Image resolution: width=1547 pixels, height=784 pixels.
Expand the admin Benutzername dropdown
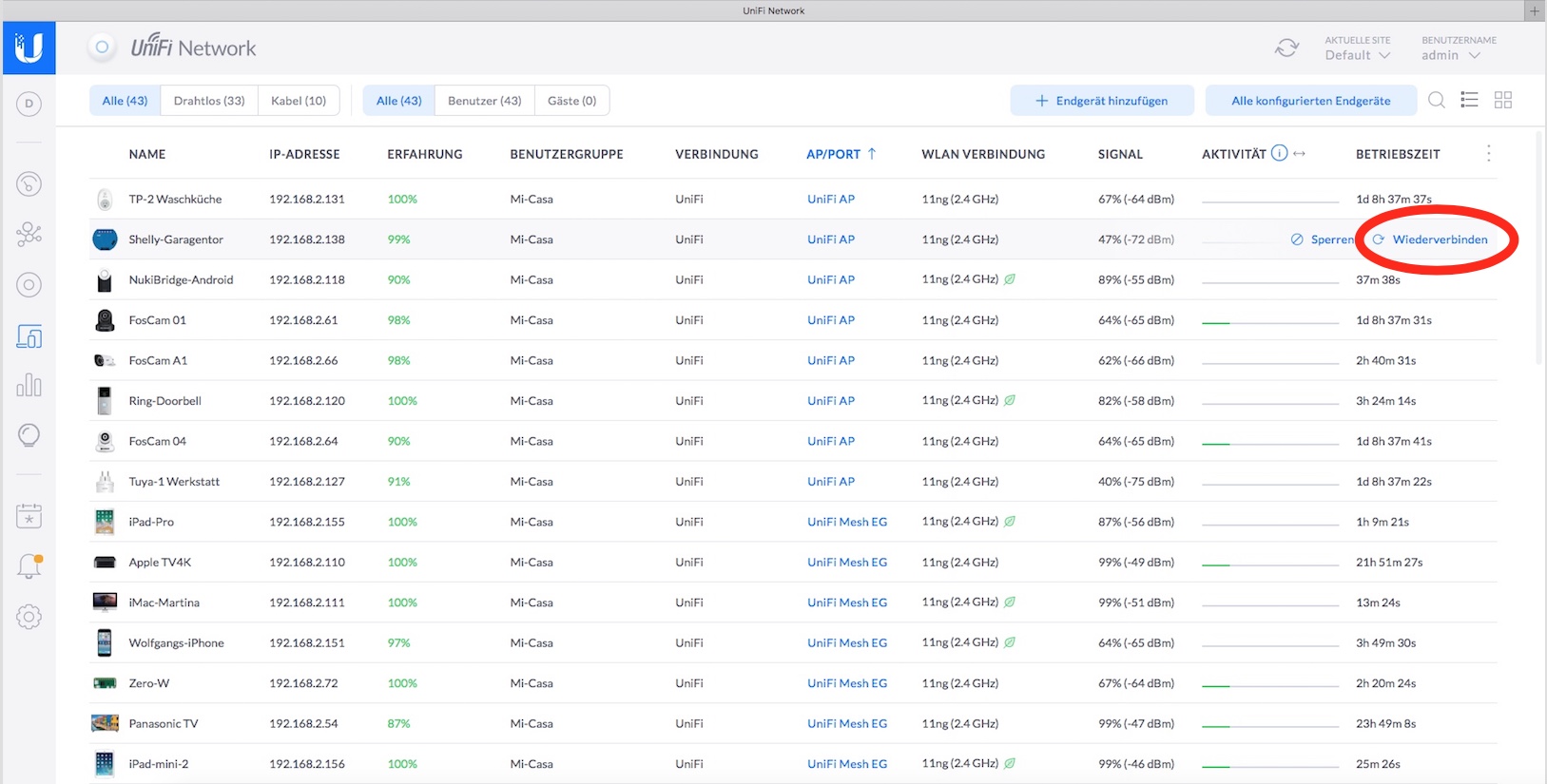pos(1451,55)
